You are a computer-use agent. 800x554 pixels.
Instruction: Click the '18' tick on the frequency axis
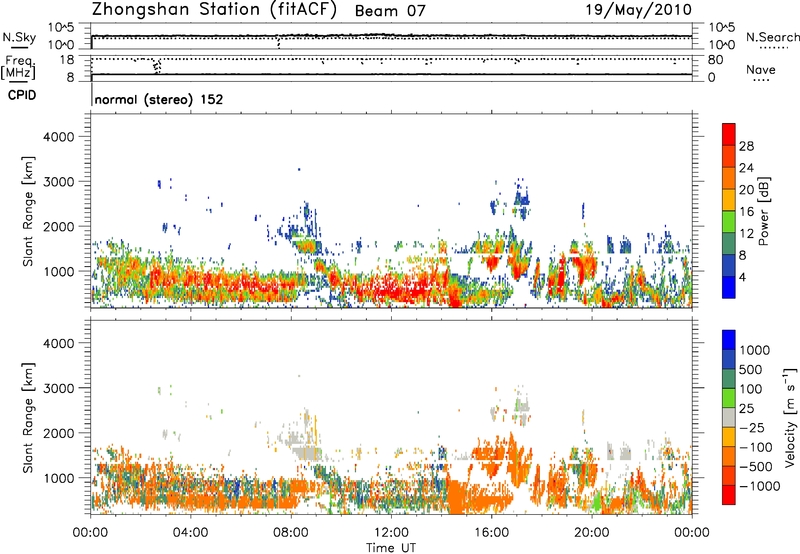click(x=67, y=60)
